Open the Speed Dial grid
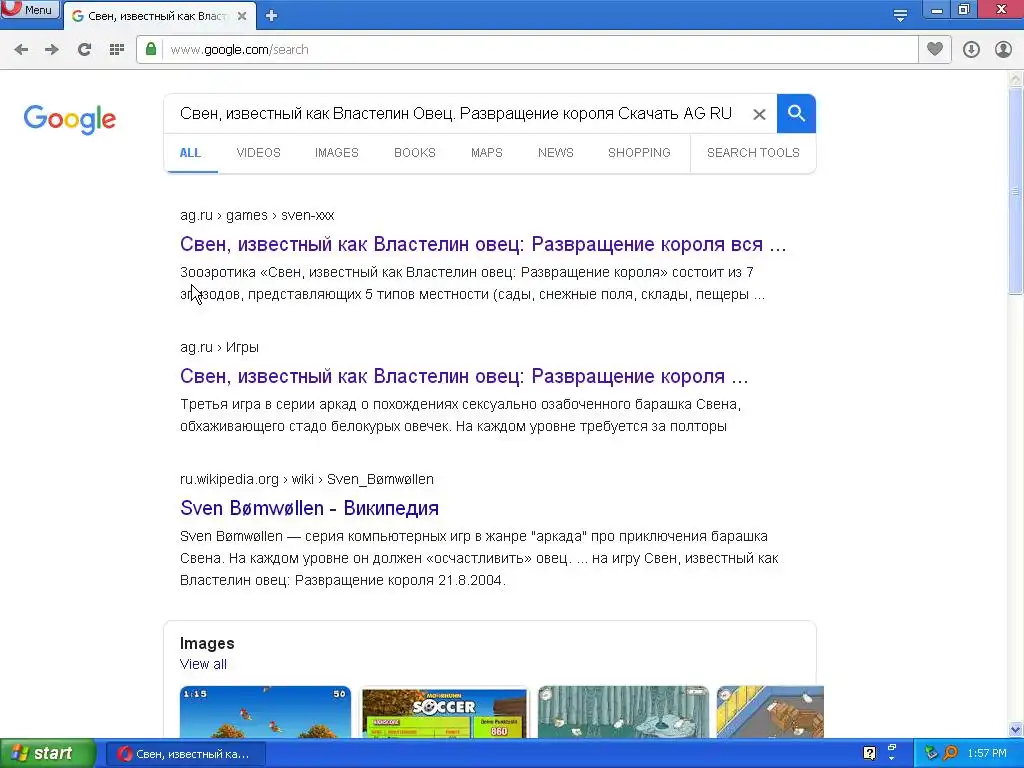This screenshot has width=1024, height=768. coord(117,50)
